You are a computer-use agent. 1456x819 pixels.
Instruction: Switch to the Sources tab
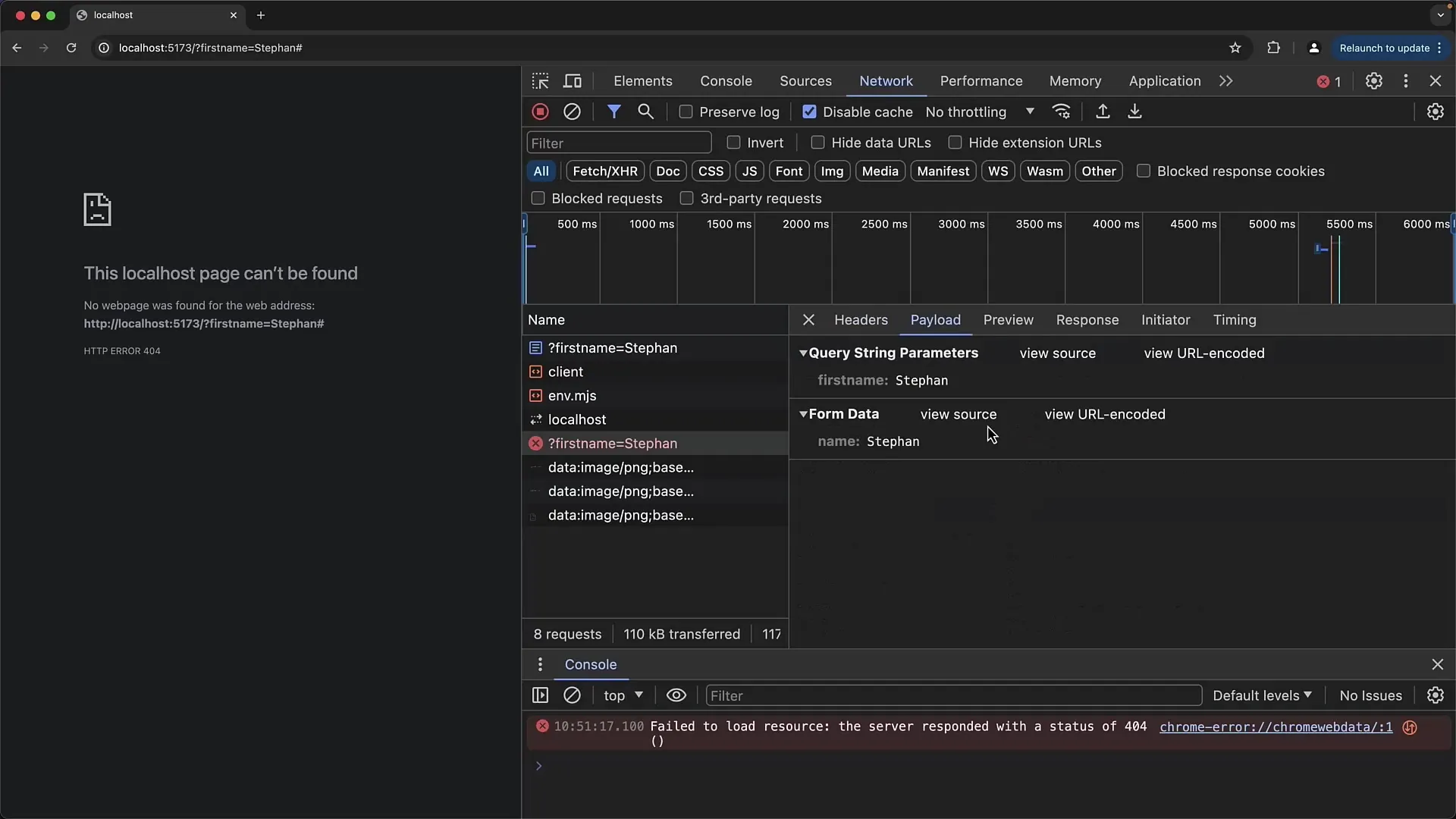point(805,81)
